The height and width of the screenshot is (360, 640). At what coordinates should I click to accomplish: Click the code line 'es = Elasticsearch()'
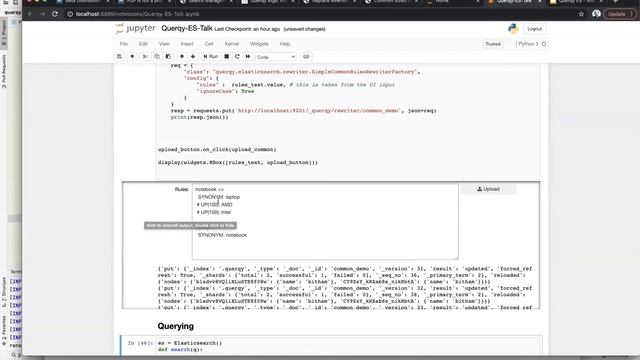(x=190, y=343)
